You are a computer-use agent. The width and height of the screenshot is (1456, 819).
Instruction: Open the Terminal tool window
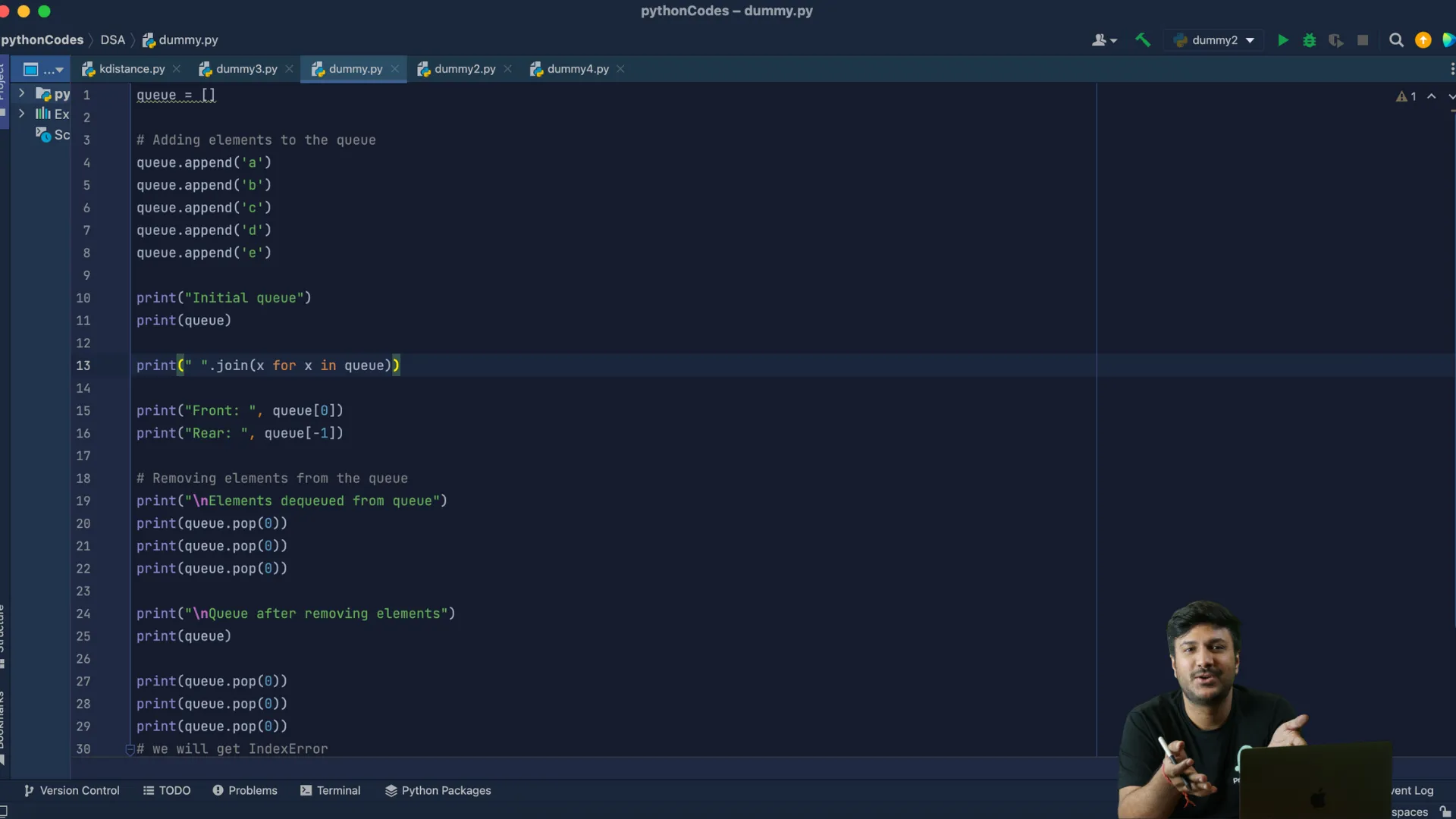click(330, 790)
